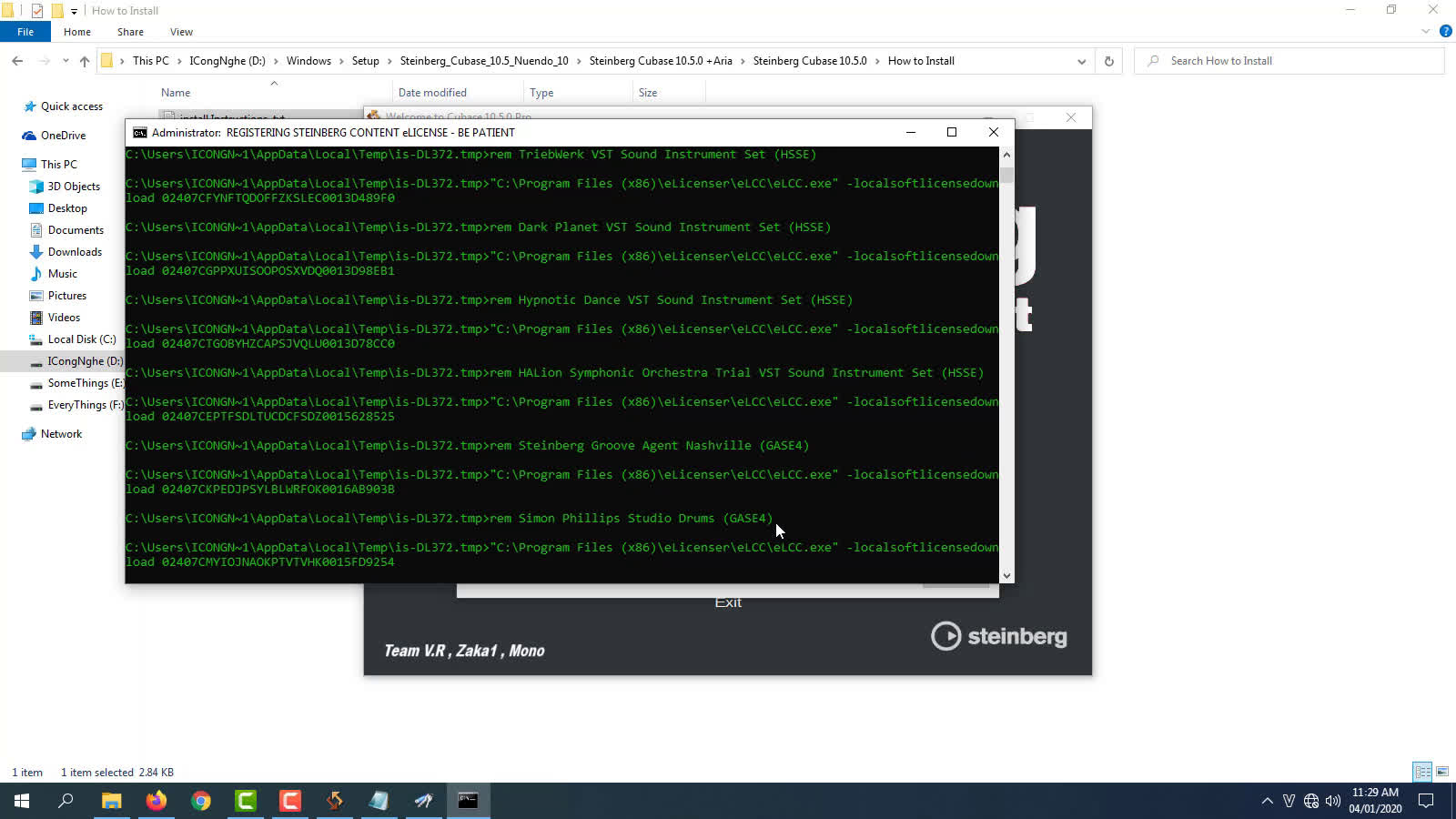Select Steinberg_Cubase_10.5_Nuendo_10 breadcrumb

(x=484, y=61)
